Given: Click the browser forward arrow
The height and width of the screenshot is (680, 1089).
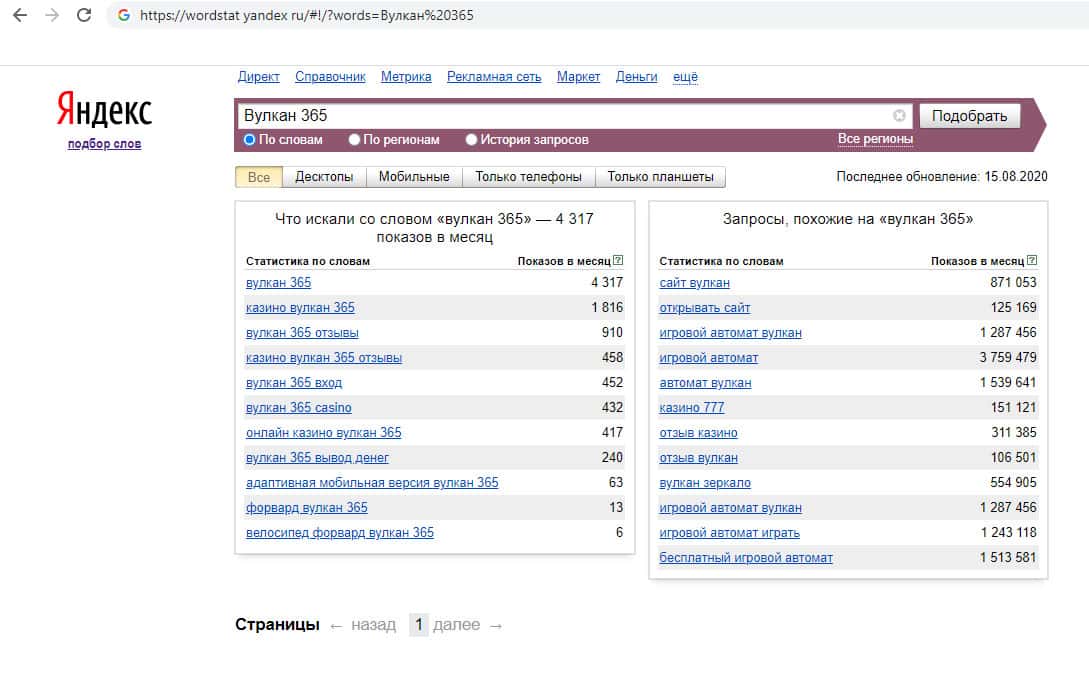Looking at the screenshot, I should (x=51, y=15).
